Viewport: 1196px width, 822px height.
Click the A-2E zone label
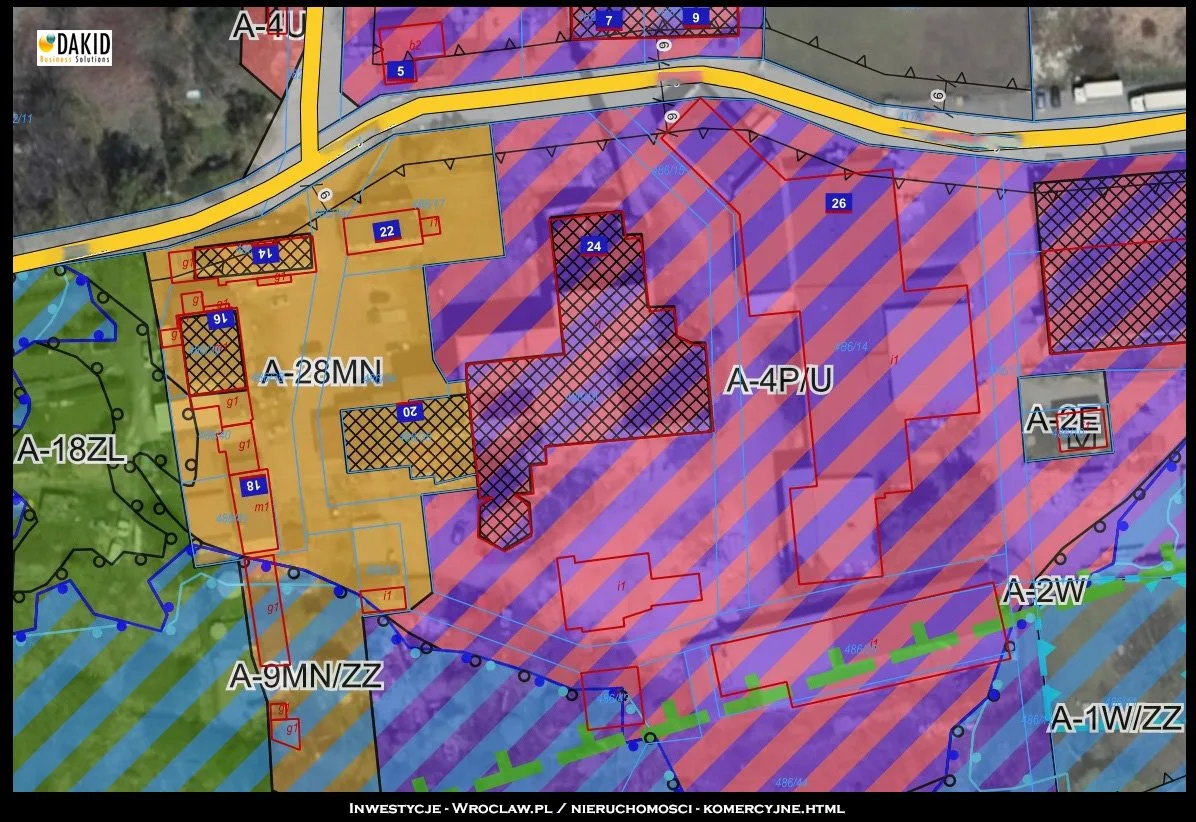click(x=1063, y=420)
